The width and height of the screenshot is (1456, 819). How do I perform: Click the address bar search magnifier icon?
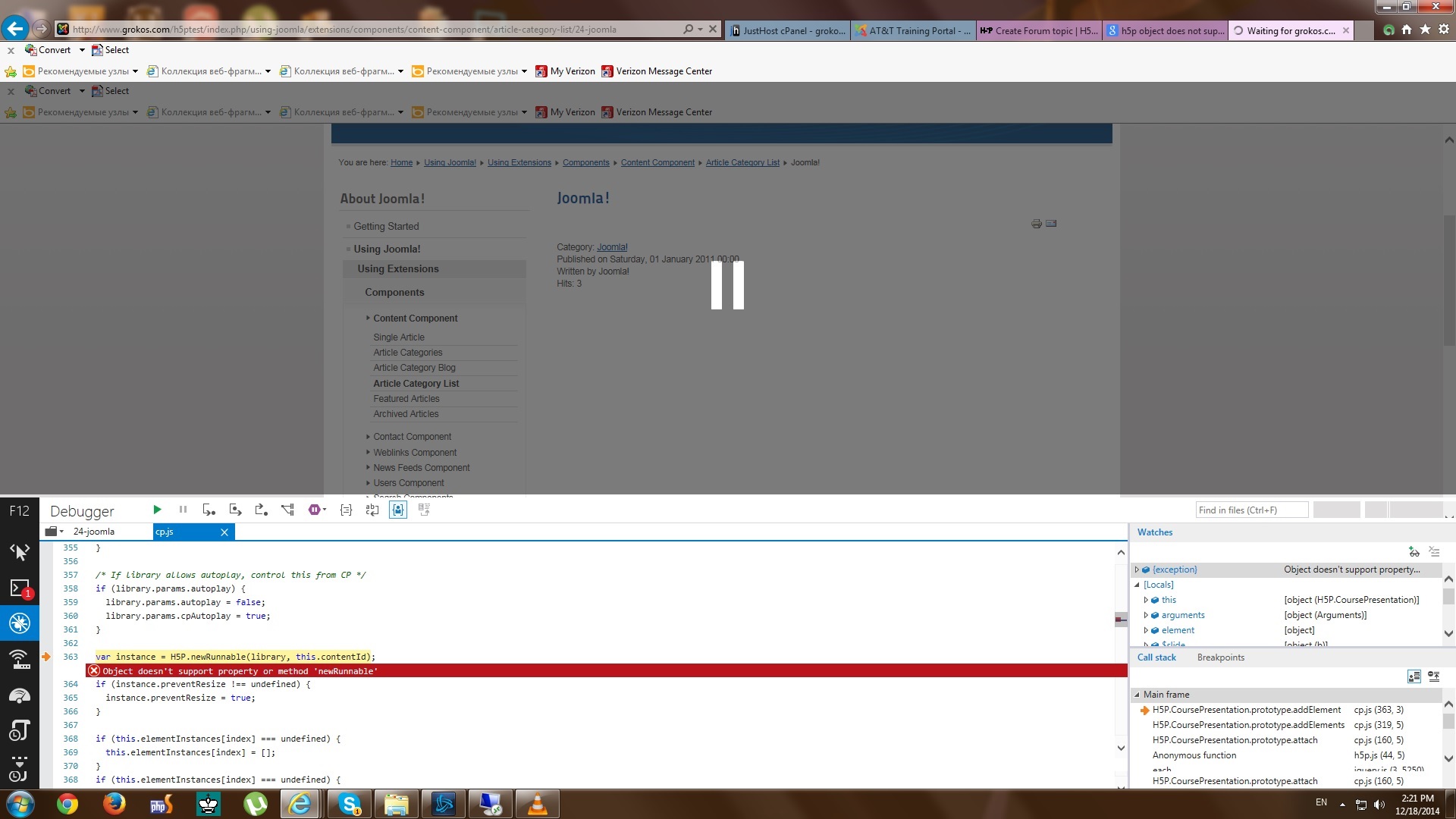click(x=688, y=30)
